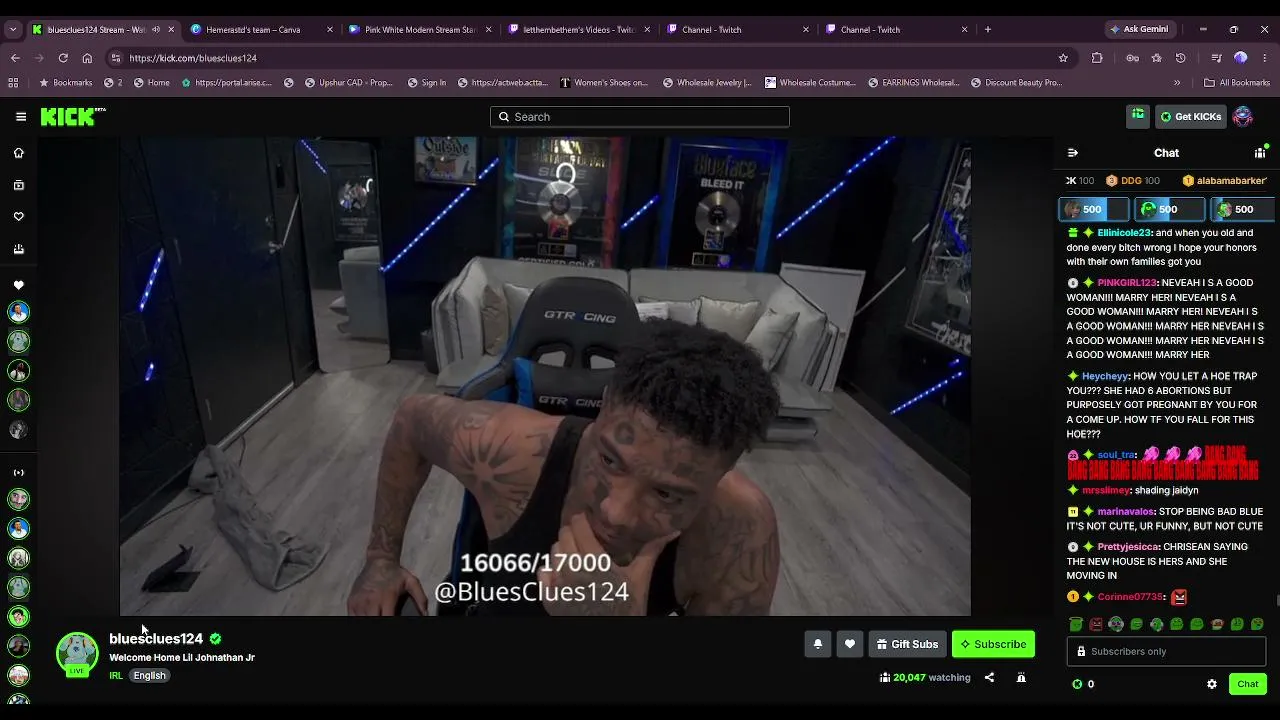Open the Browse icon in the sidebar

(18, 185)
